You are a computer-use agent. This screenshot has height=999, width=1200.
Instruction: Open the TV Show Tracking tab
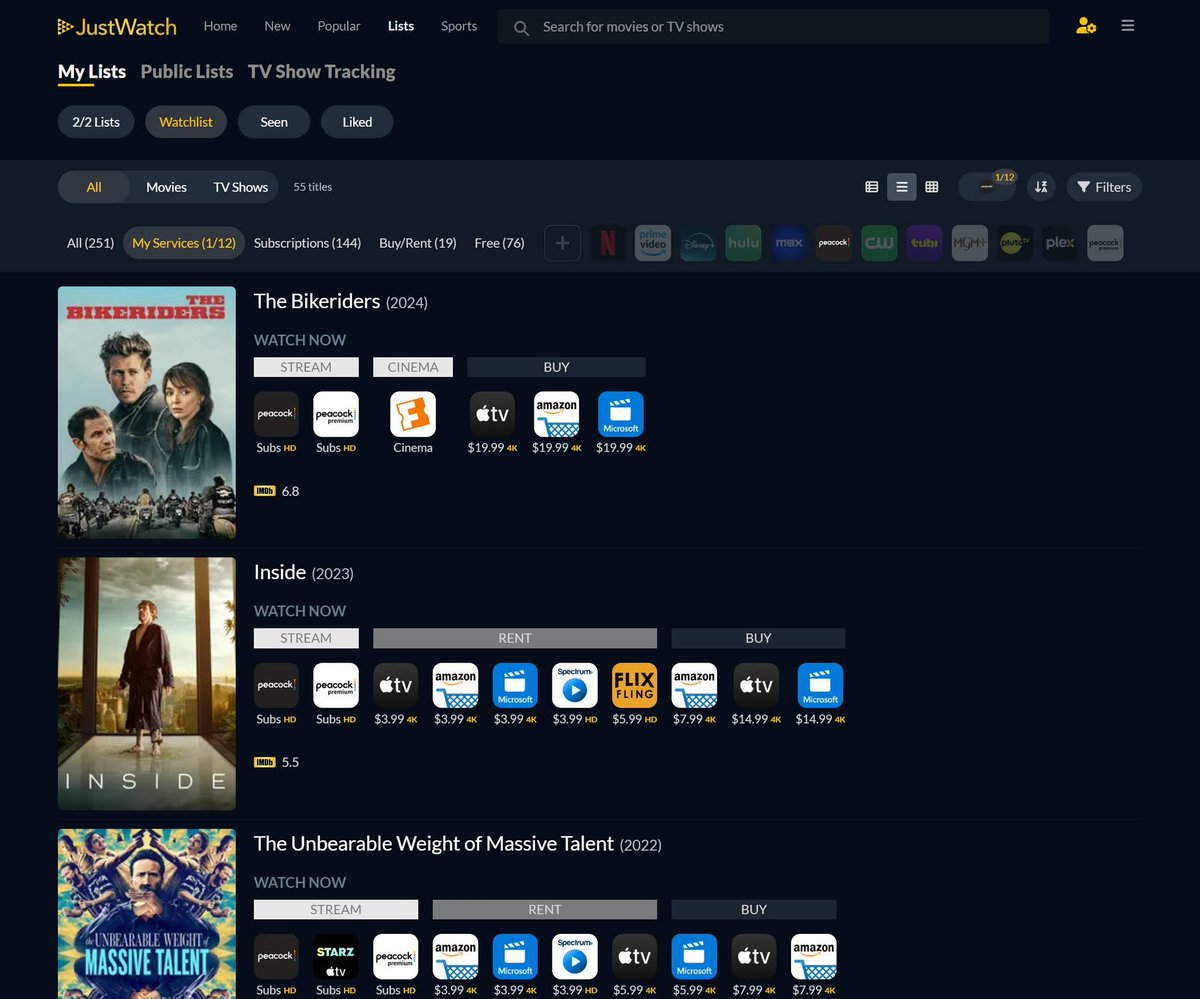pos(321,72)
